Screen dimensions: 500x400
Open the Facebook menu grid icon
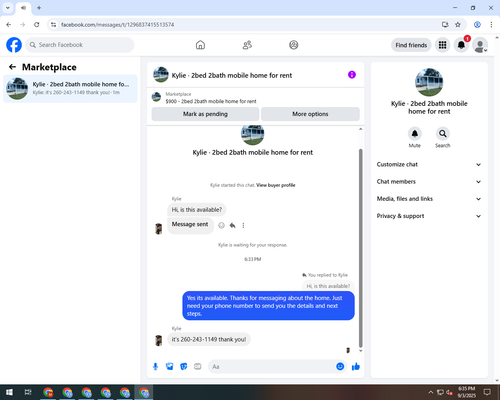click(x=442, y=45)
